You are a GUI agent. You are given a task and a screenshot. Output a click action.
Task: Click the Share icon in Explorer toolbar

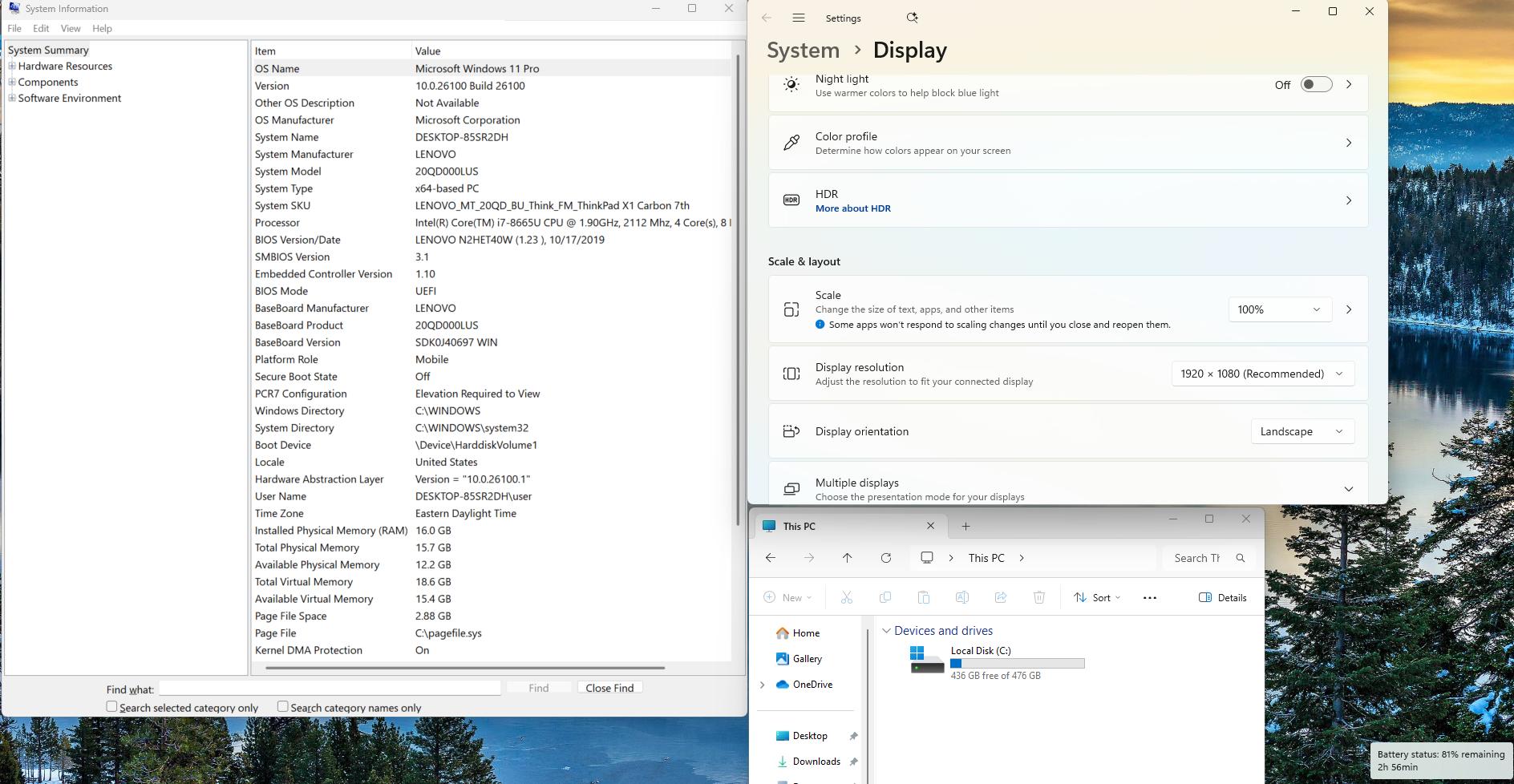pos(1001,597)
